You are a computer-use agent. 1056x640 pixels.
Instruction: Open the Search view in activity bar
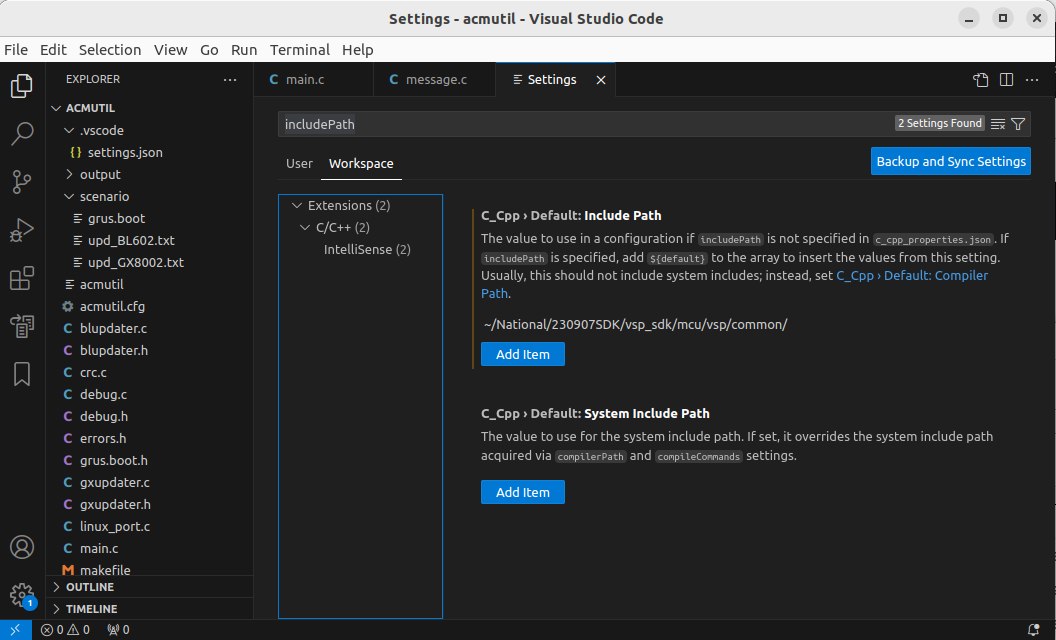click(22, 133)
